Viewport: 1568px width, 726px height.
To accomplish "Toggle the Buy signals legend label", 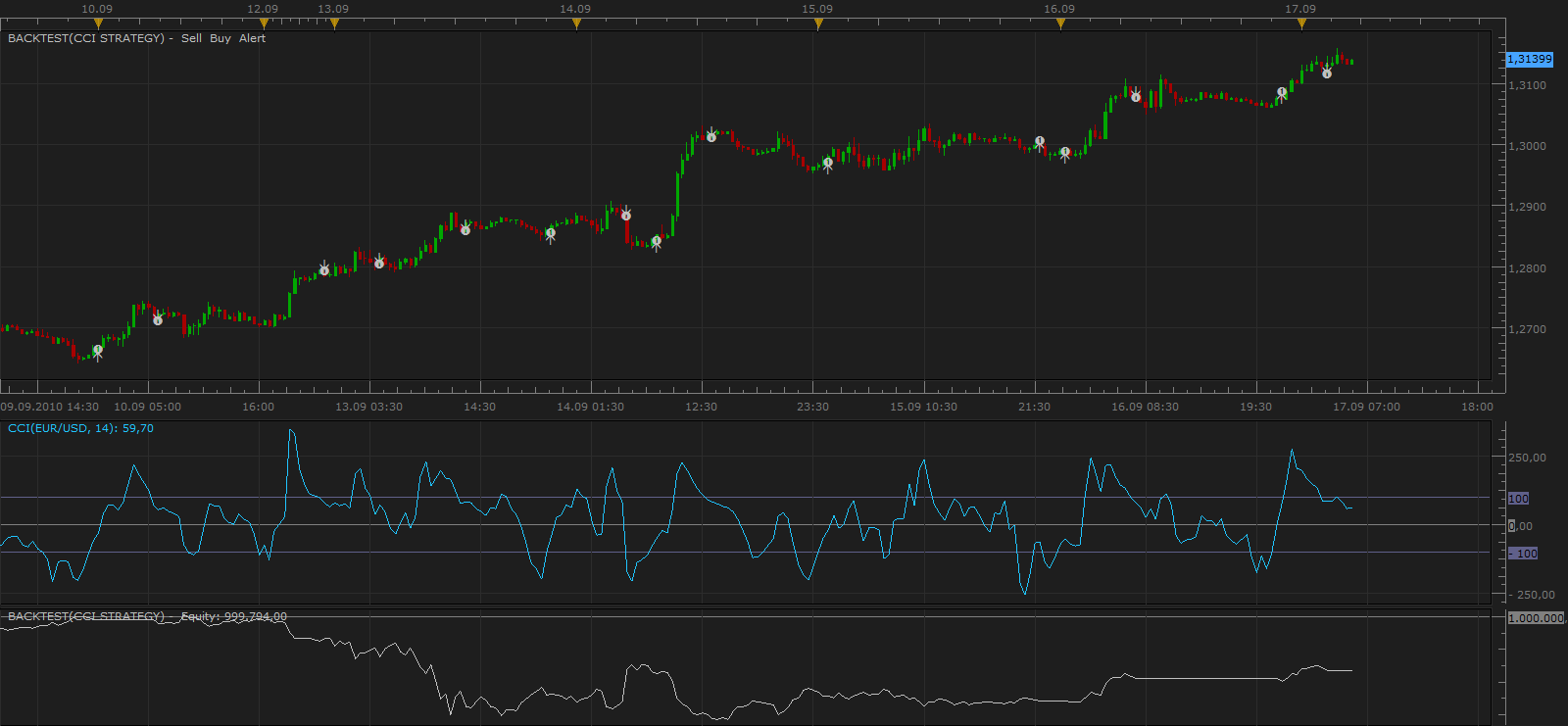I will tap(220, 38).
